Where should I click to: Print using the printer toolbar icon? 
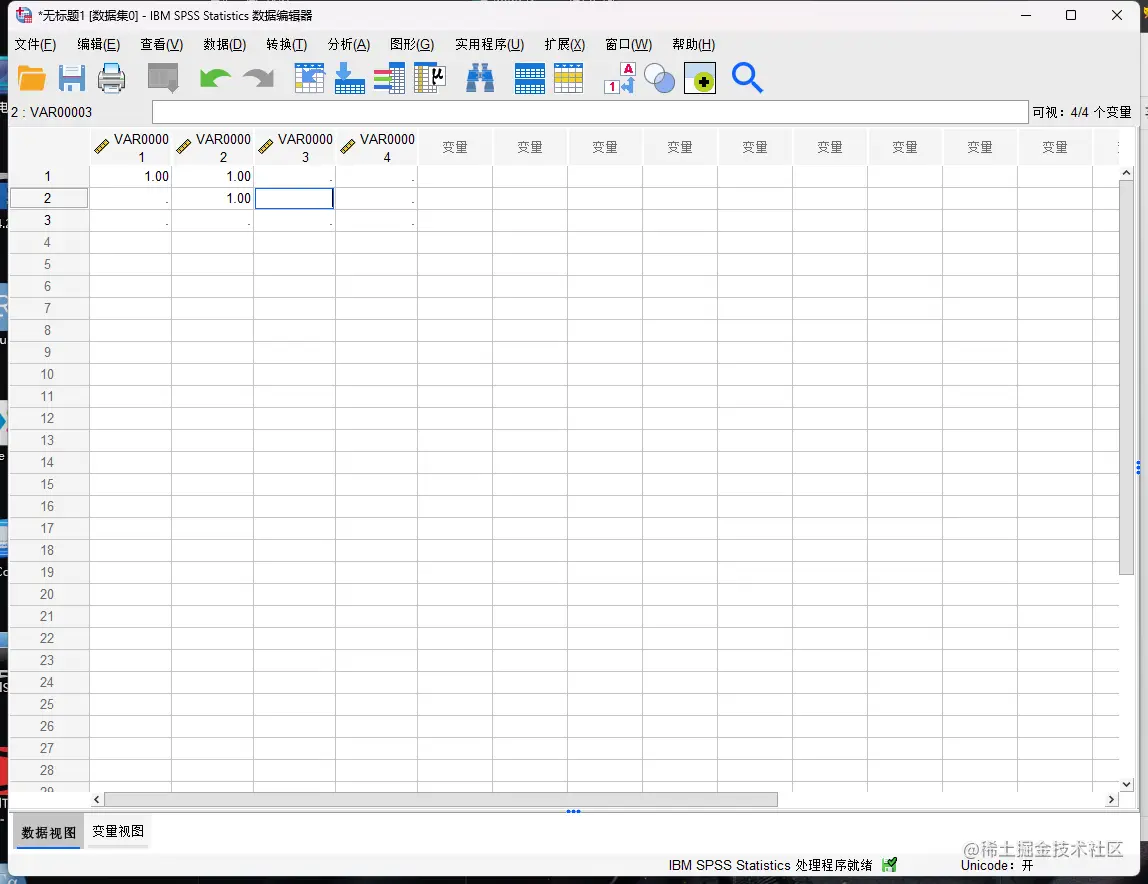pyautogui.click(x=111, y=78)
